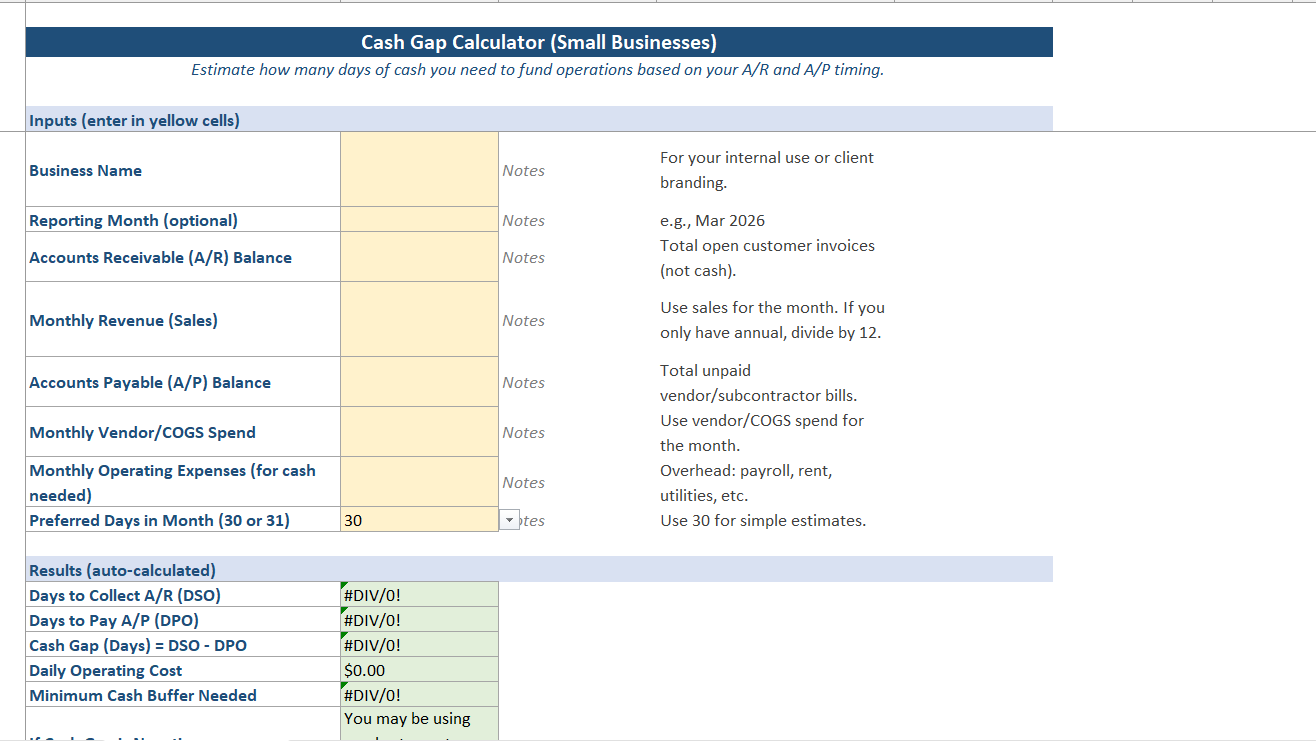Select the Business Name yellow input cell
This screenshot has height=741, width=1316.
click(x=419, y=169)
